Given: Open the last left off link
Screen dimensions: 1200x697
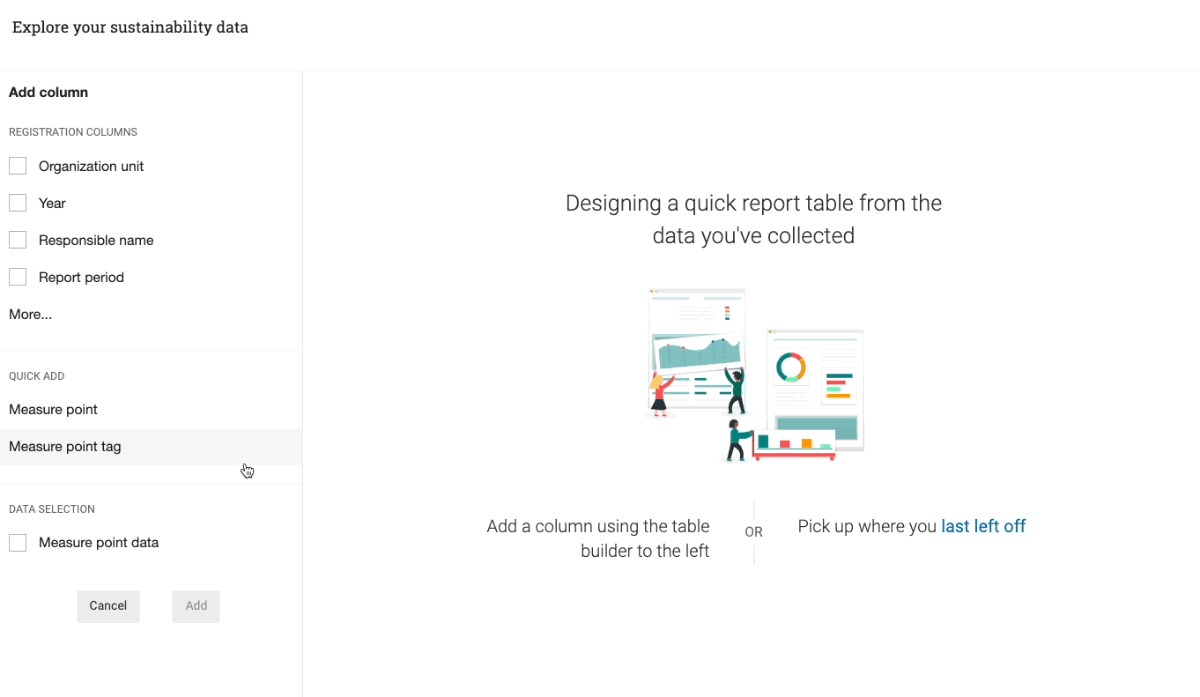Looking at the screenshot, I should (983, 526).
